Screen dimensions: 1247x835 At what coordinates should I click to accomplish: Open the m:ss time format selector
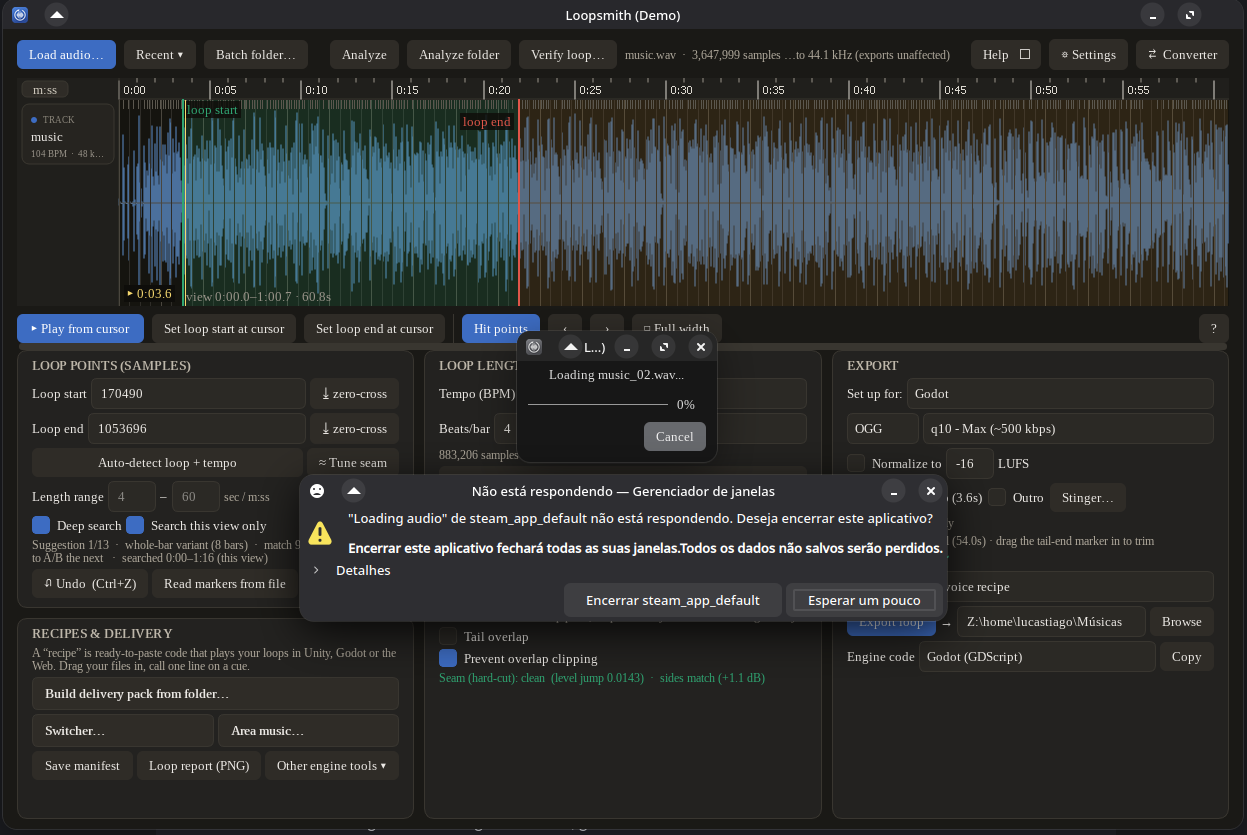[x=45, y=90]
